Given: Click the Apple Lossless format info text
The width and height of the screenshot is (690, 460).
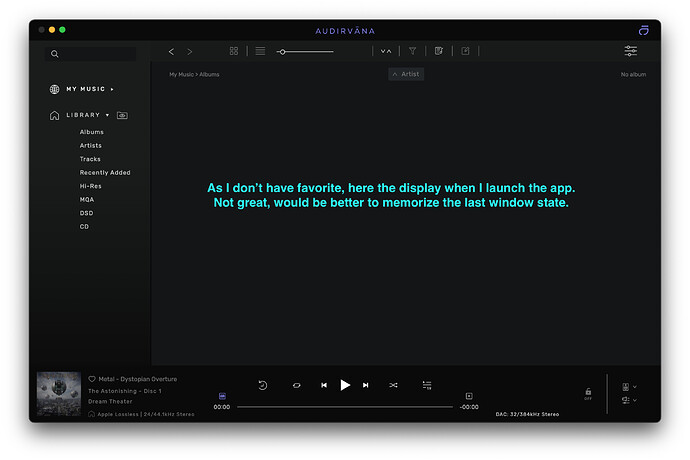Looking at the screenshot, I should tap(146, 414).
